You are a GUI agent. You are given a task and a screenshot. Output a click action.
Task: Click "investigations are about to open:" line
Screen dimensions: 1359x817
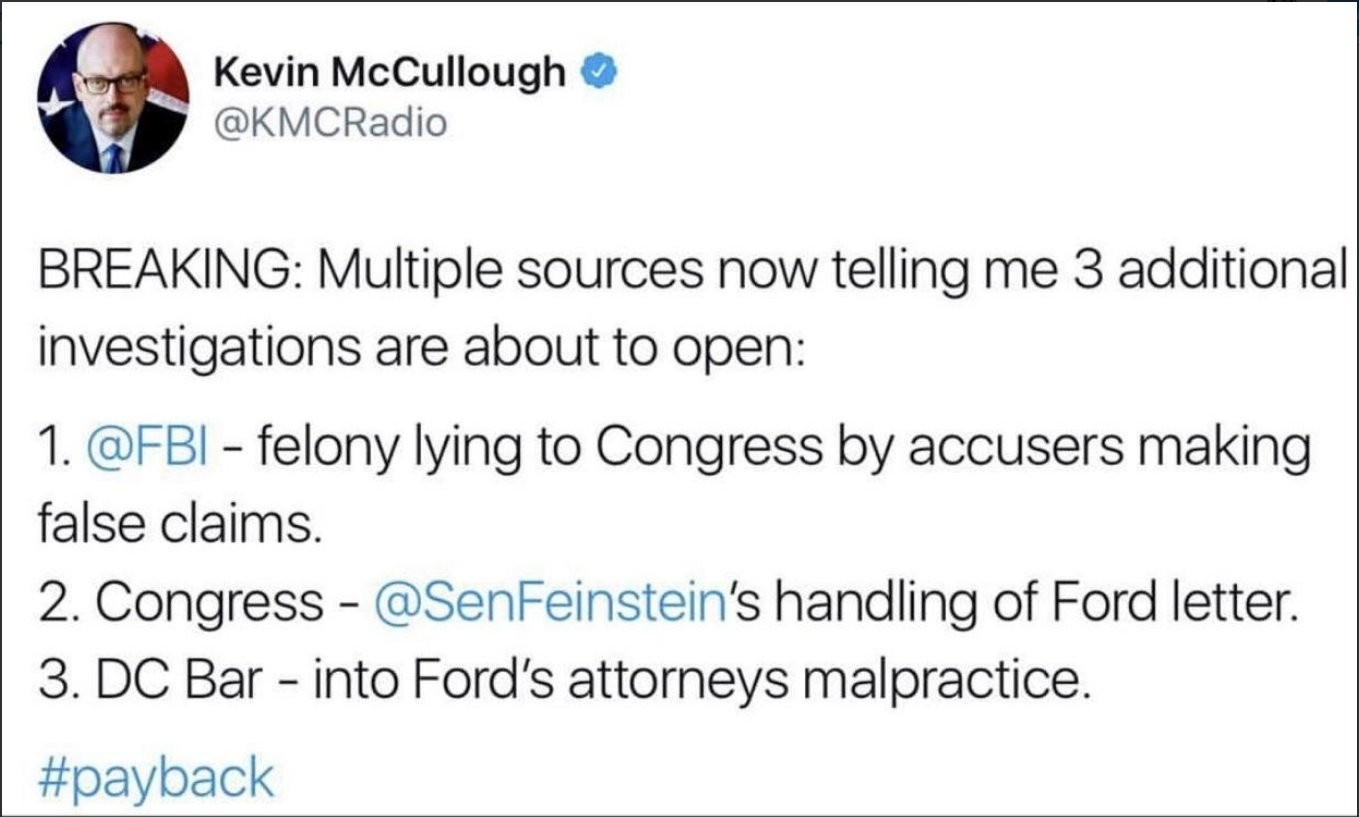[421, 346]
